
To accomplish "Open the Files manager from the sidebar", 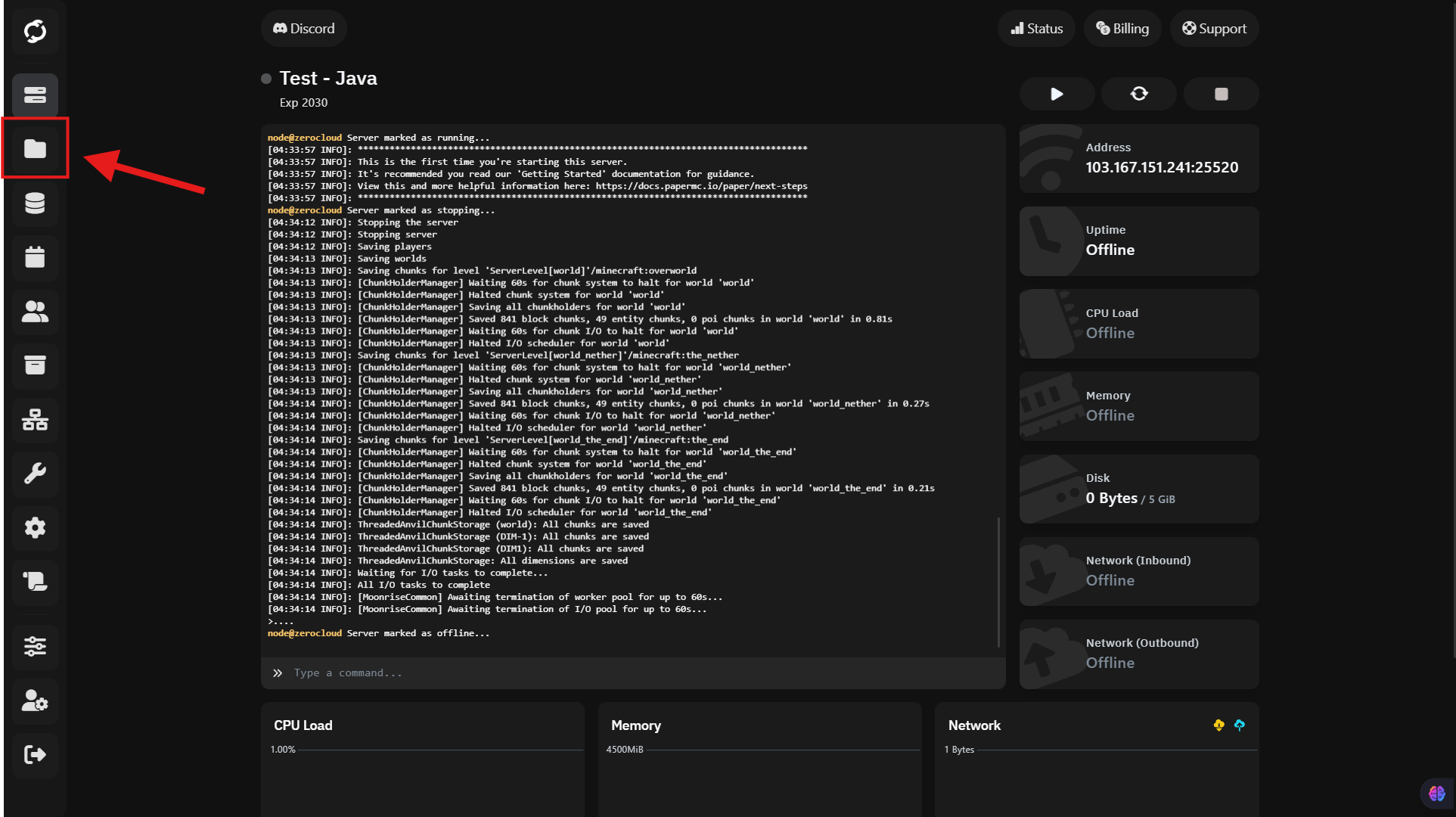I will [35, 148].
